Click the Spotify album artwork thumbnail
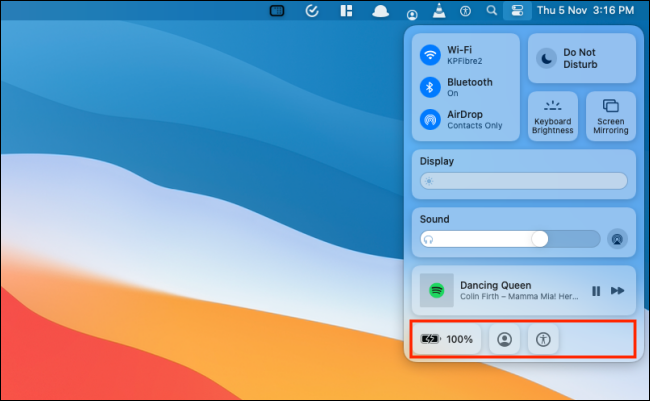Image resolution: width=650 pixels, height=401 pixels. [x=437, y=291]
